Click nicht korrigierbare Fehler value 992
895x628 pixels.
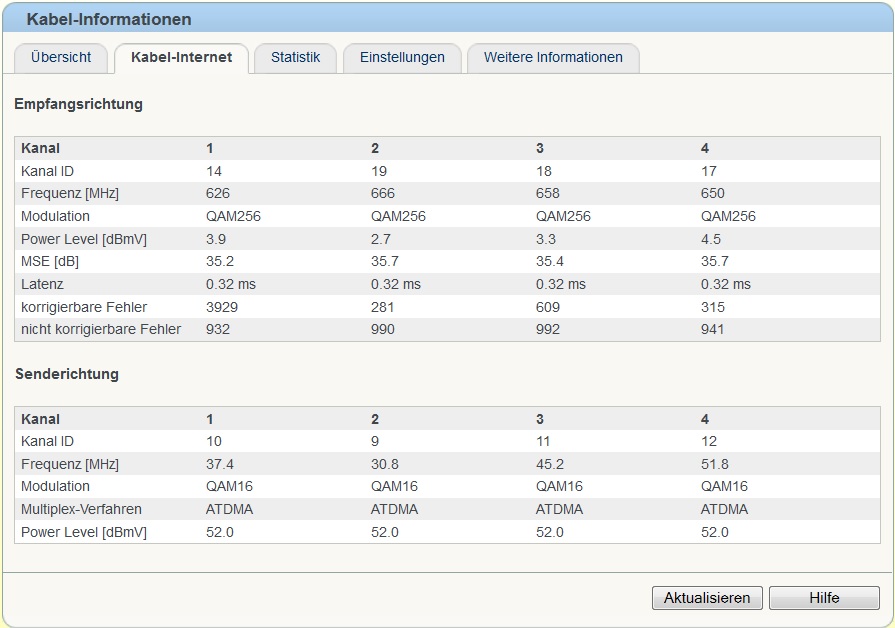coord(547,329)
